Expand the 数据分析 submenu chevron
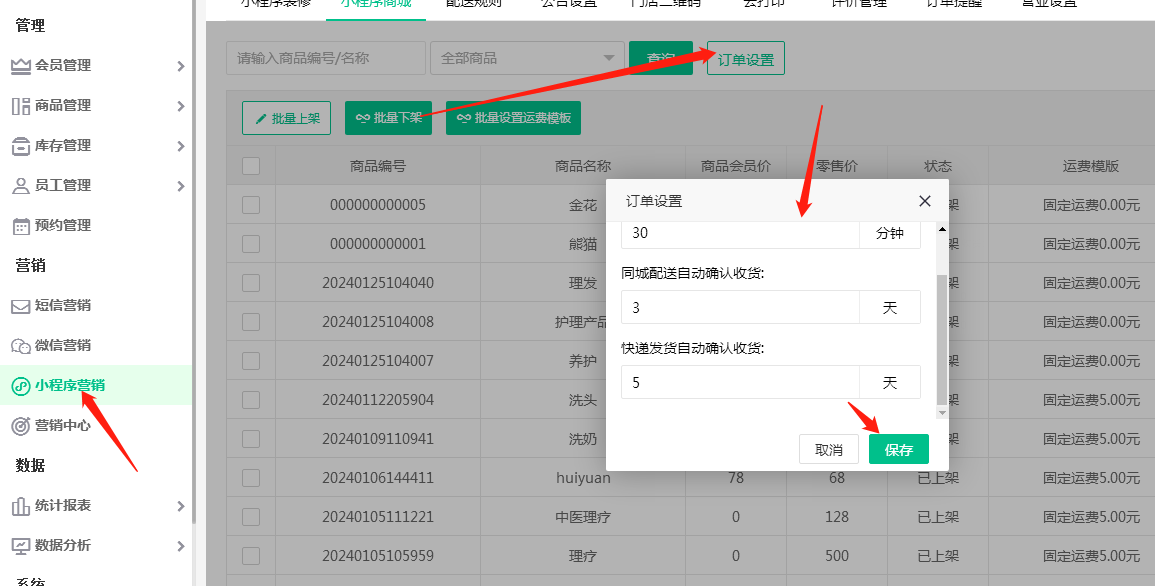Screen dimensions: 1155x586 [x=180, y=546]
